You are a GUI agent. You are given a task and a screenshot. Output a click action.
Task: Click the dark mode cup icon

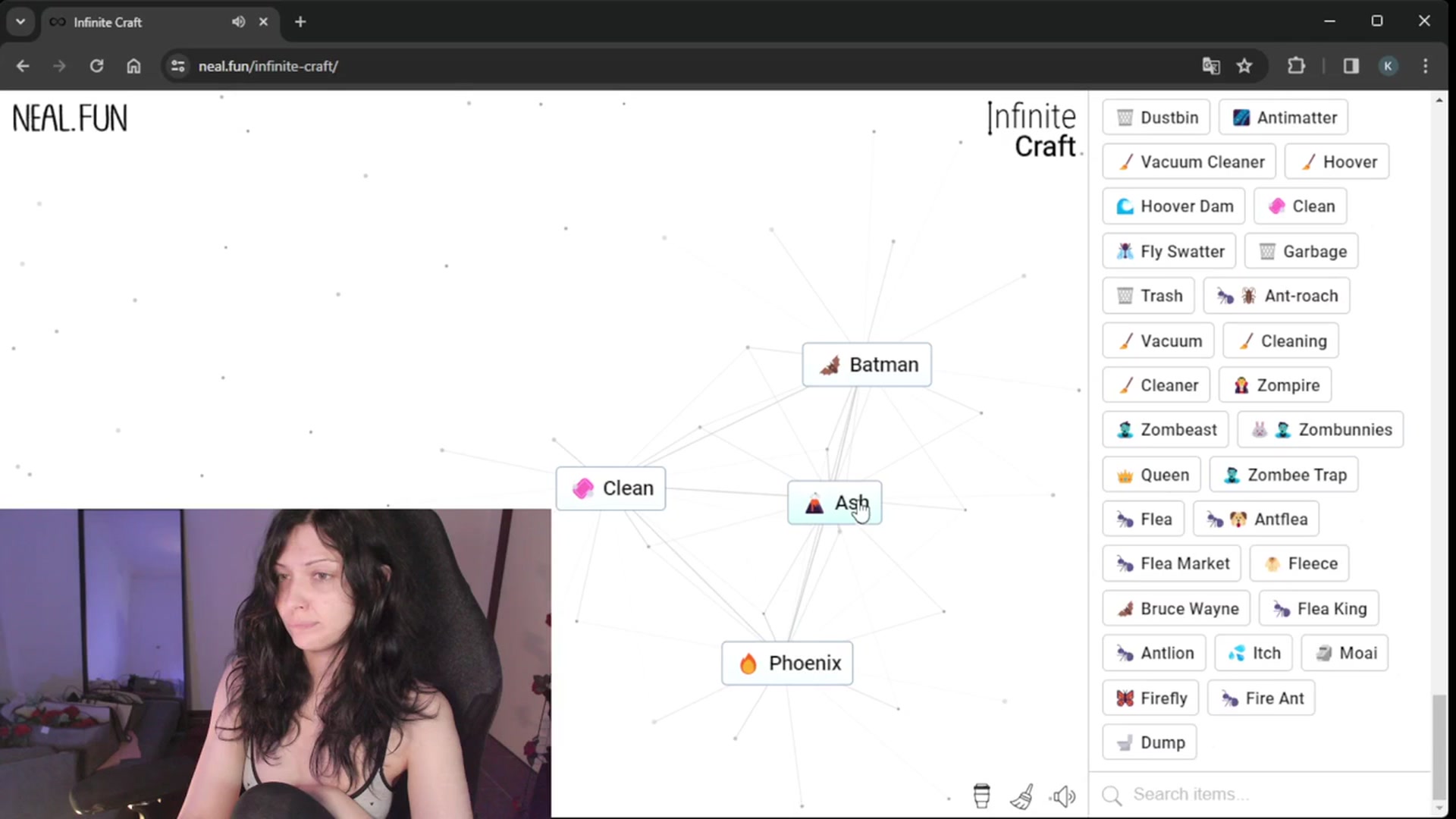[981, 795]
